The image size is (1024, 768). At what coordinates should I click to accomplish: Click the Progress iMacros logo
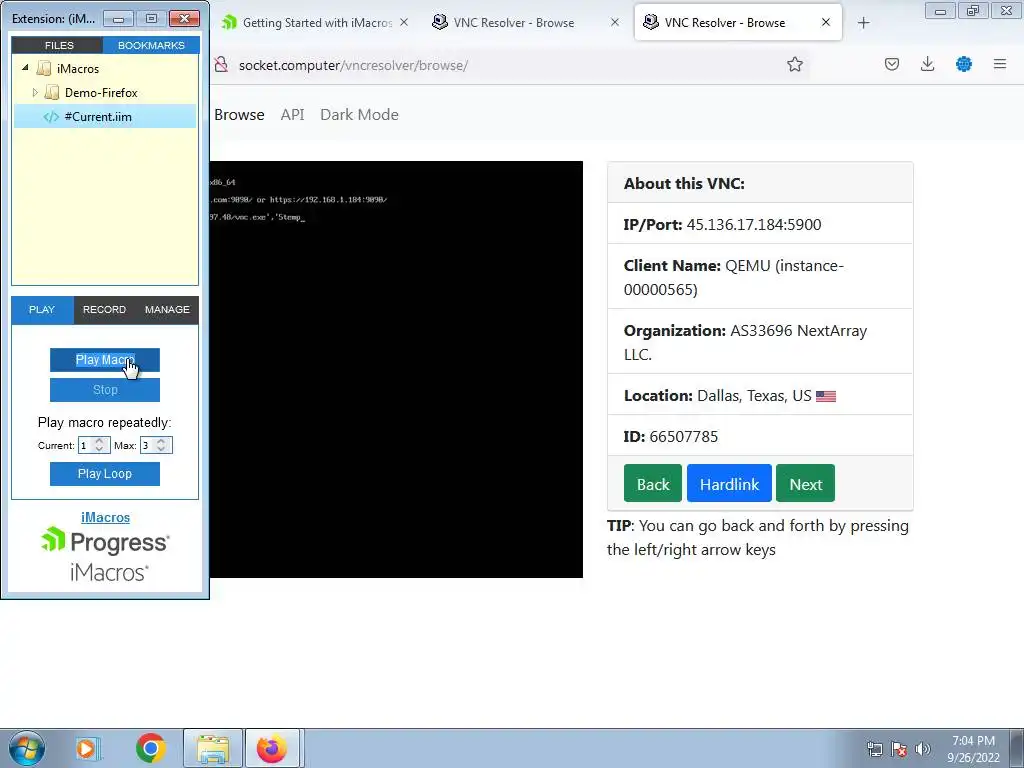coord(105,554)
